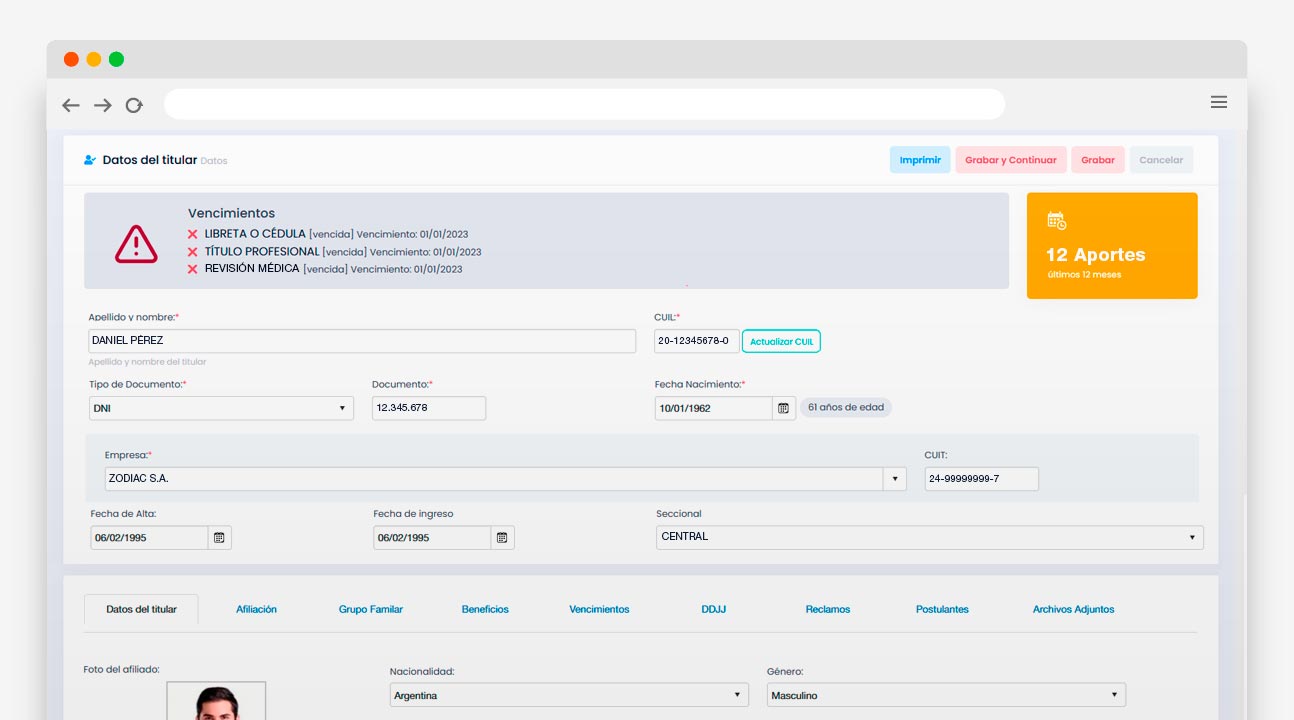Open the Vencimientos tab
The width and height of the screenshot is (1294, 720).
click(599, 609)
